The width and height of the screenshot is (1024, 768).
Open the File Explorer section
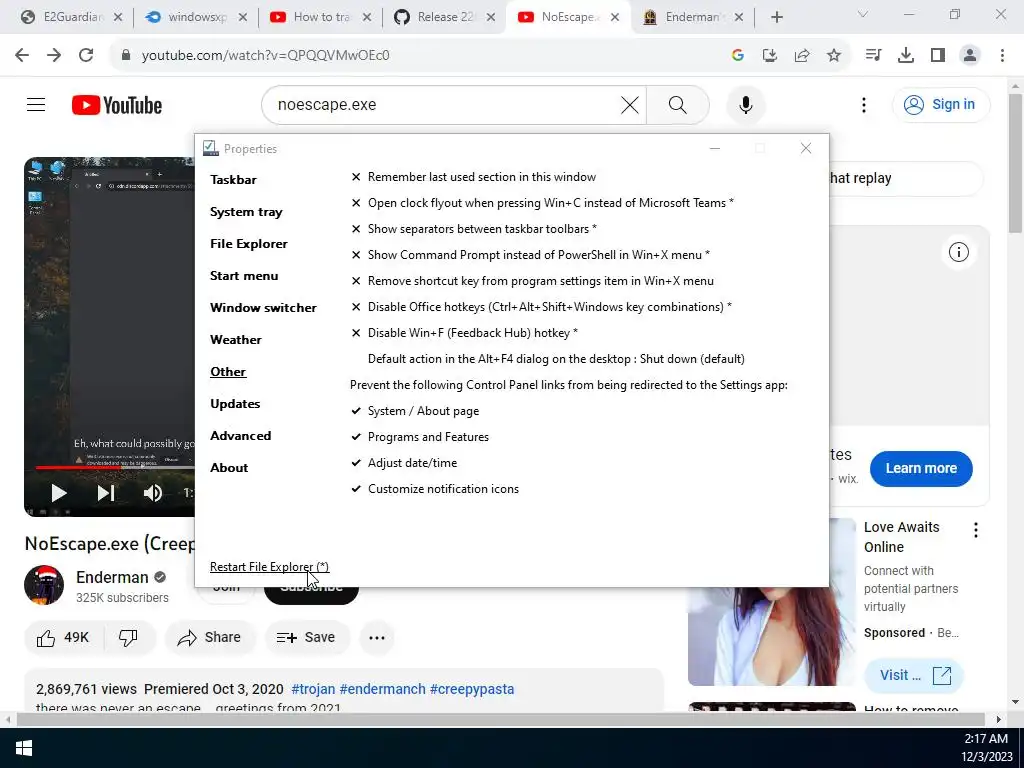pos(249,244)
